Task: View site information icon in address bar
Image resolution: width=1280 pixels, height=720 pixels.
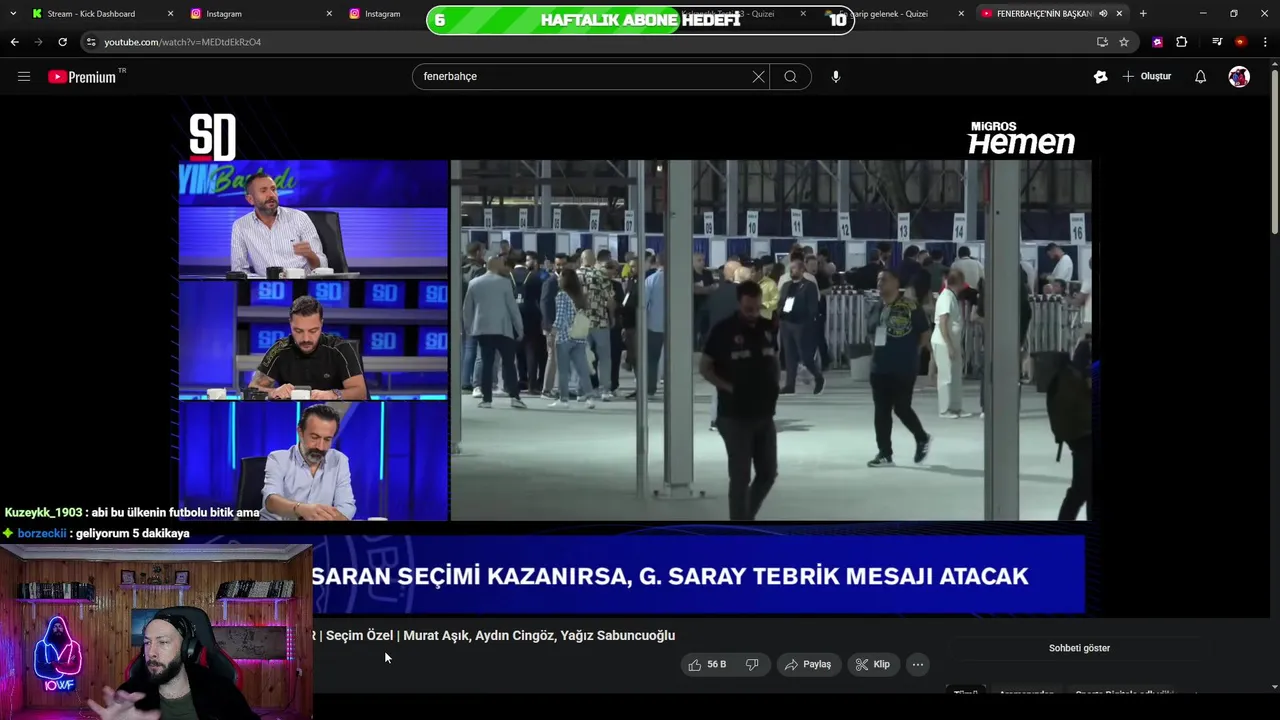Action: point(91,42)
